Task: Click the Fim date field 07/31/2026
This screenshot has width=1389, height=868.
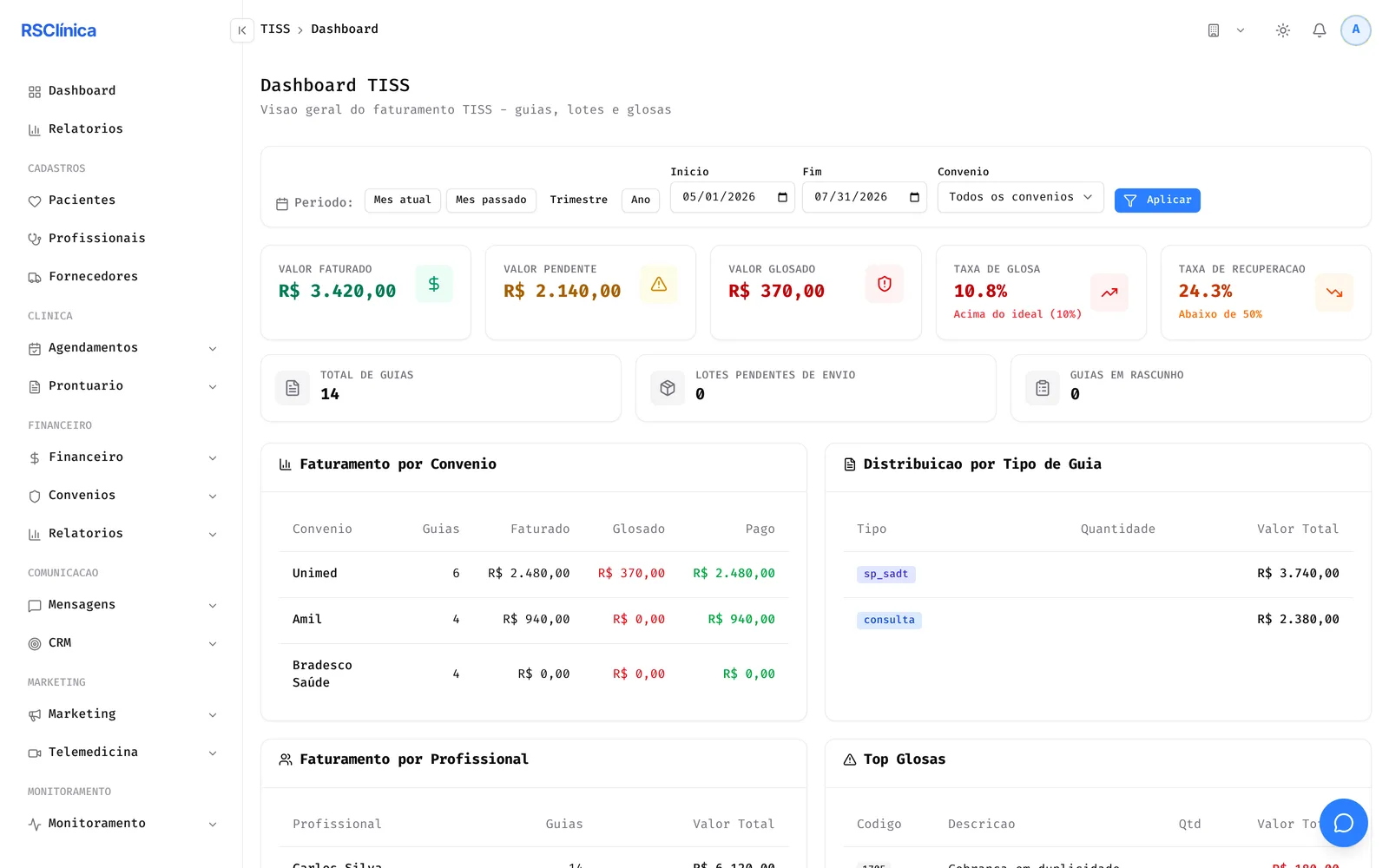Action: (865, 197)
